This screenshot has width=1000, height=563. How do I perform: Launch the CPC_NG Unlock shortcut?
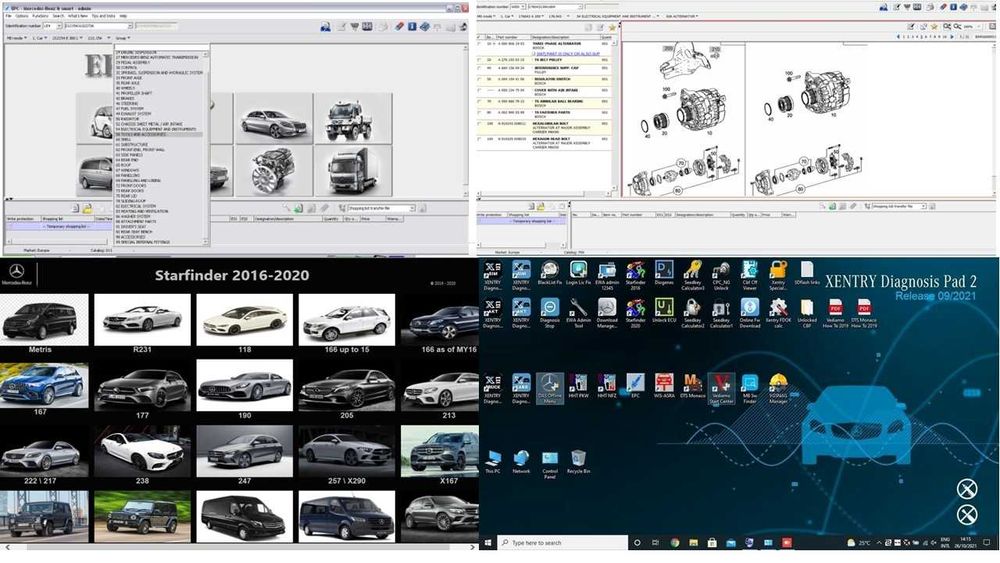(721, 275)
